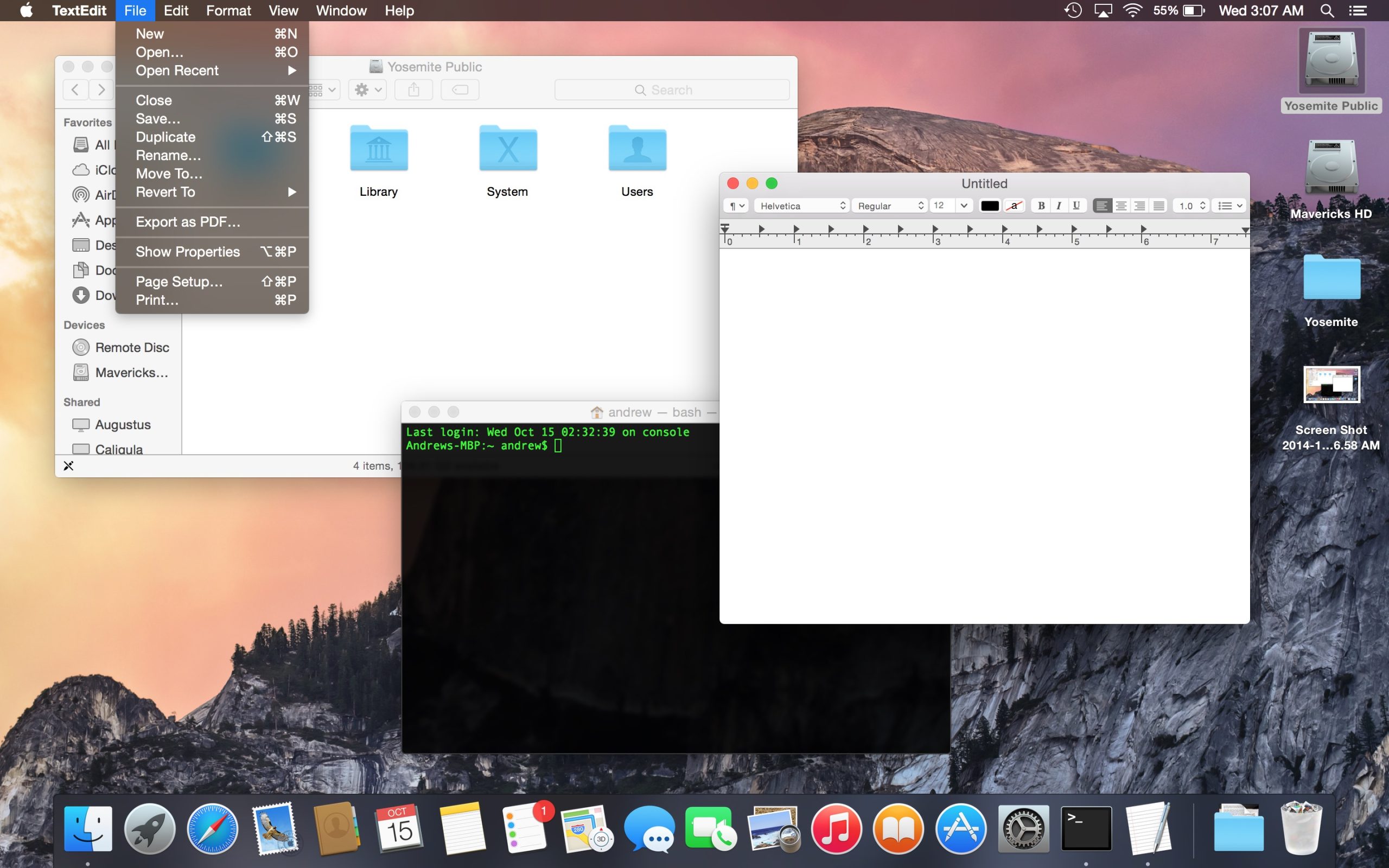The height and width of the screenshot is (868, 1389).
Task: Click the strikethrough text style icon
Action: [1015, 206]
